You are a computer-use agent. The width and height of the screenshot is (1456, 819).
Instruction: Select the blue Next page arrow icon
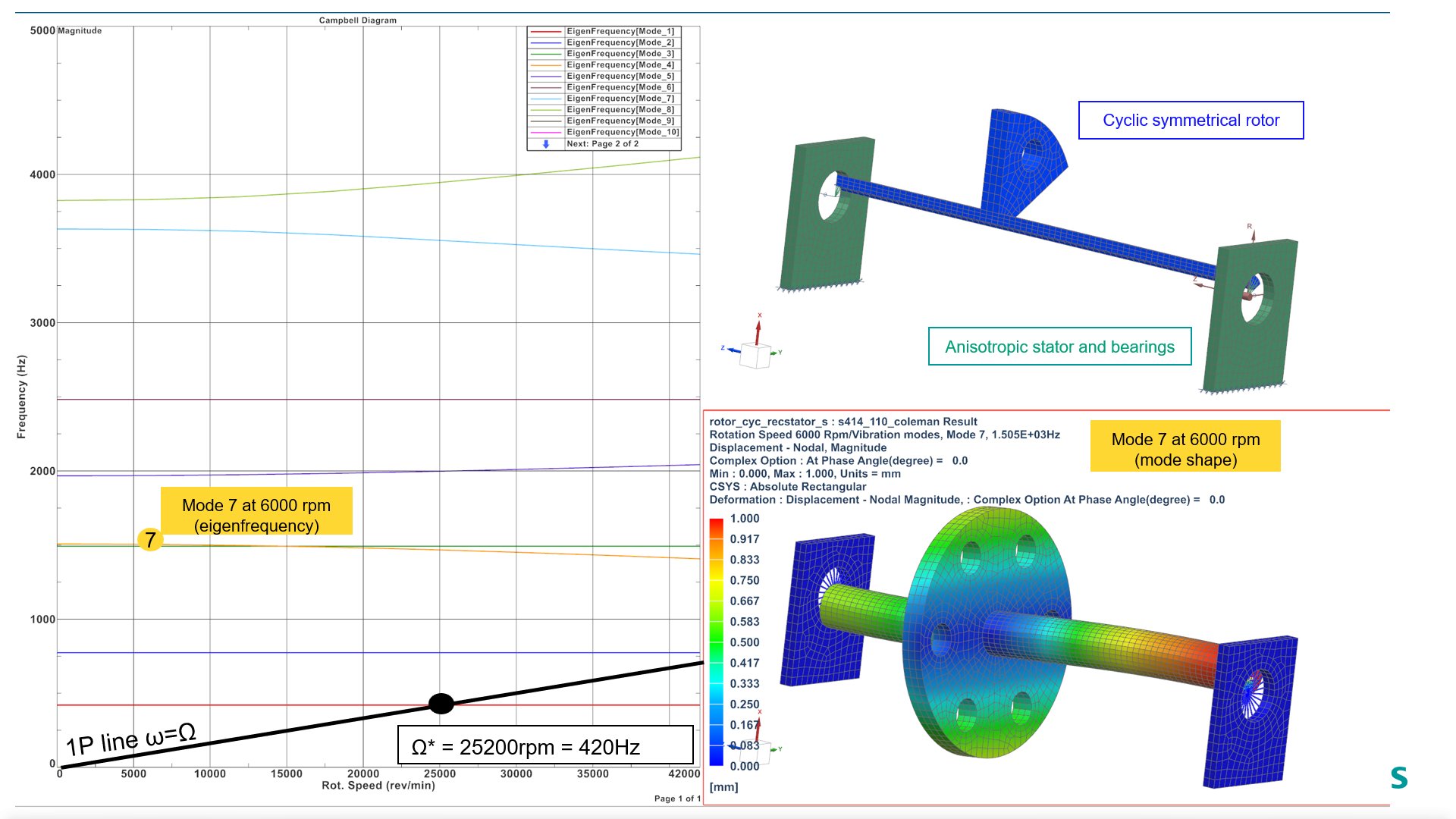tap(545, 143)
